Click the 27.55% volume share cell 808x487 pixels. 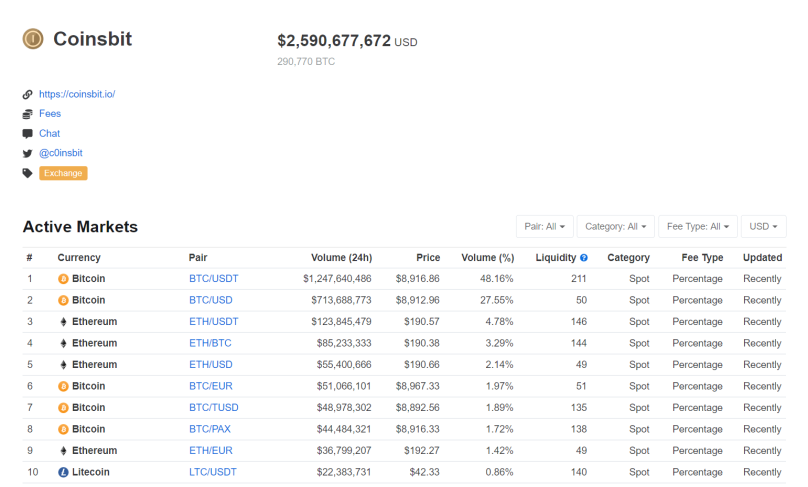coord(497,300)
